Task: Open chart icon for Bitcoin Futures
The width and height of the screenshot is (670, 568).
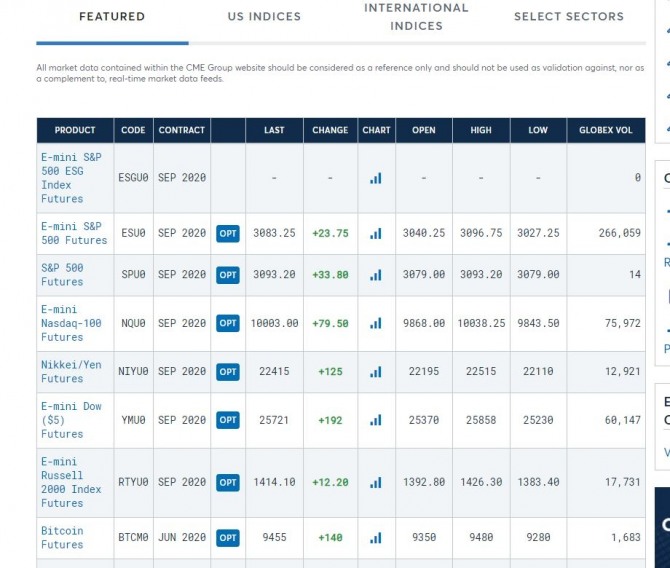Action: coord(376,538)
